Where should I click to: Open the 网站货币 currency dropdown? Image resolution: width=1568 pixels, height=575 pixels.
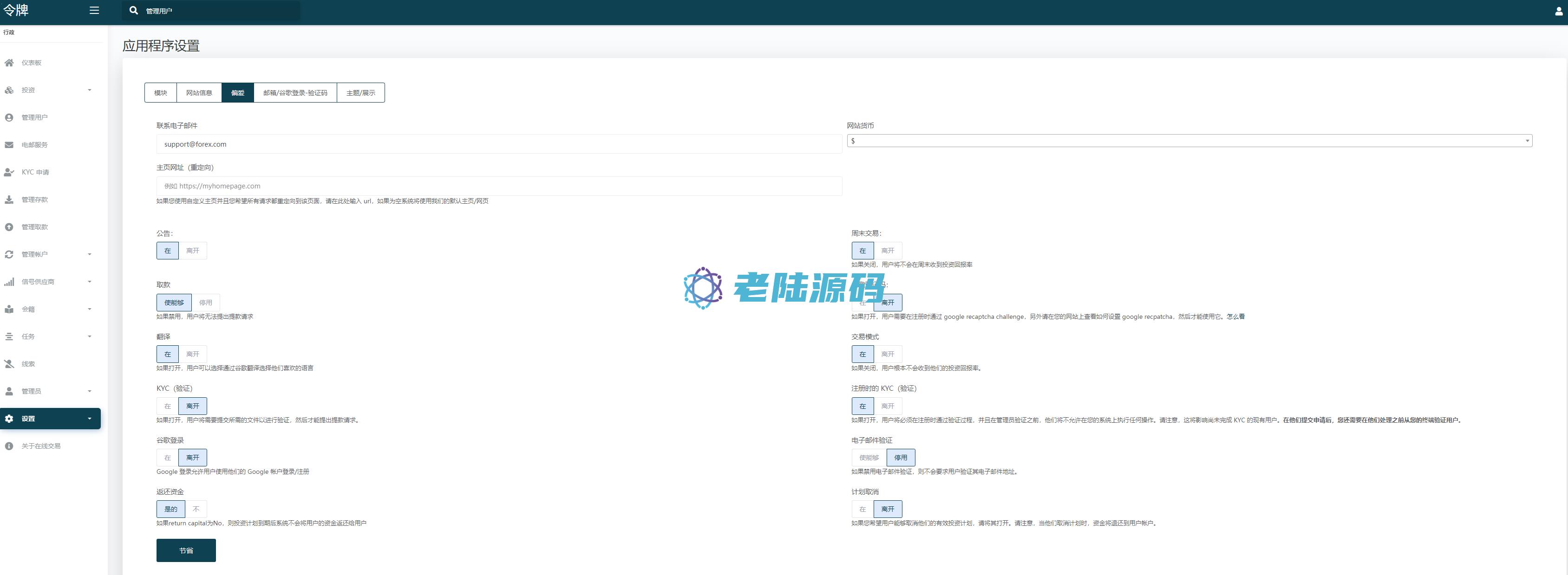1189,141
